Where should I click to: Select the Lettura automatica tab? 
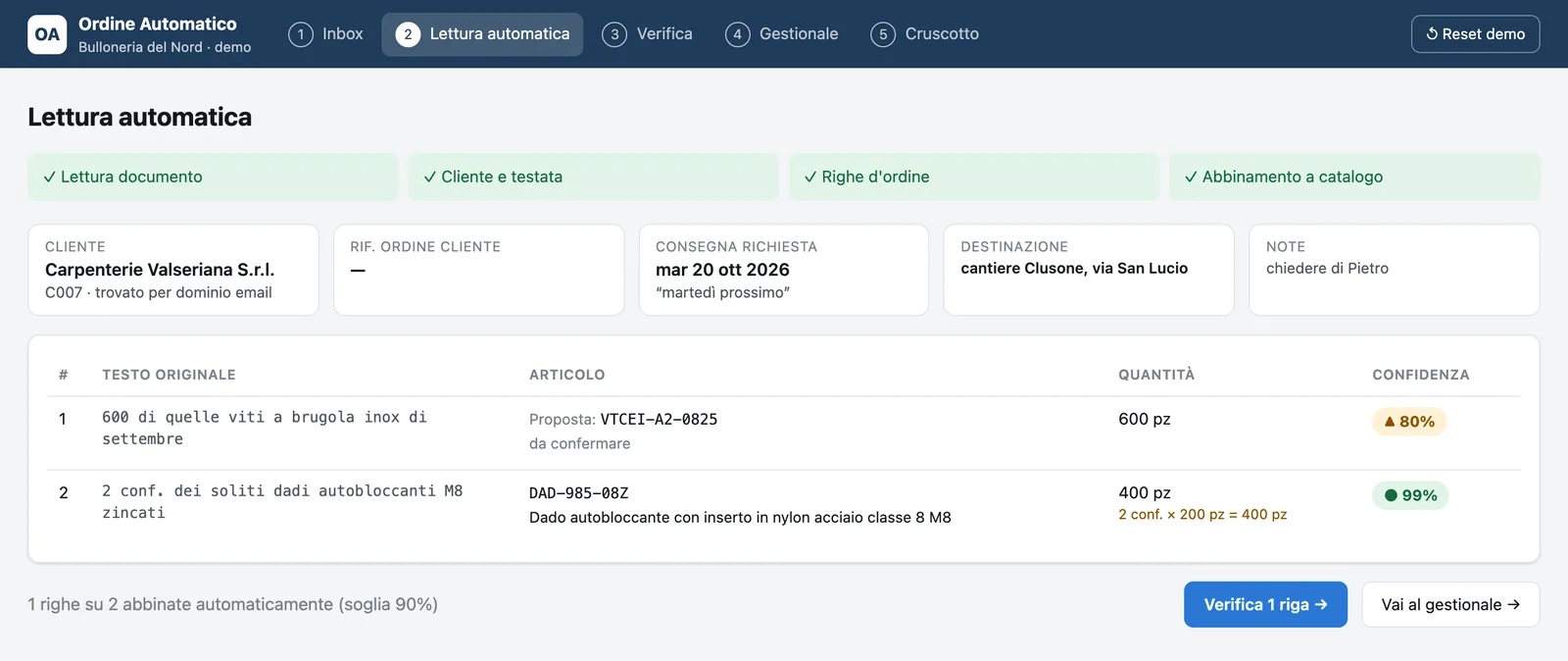coord(482,34)
